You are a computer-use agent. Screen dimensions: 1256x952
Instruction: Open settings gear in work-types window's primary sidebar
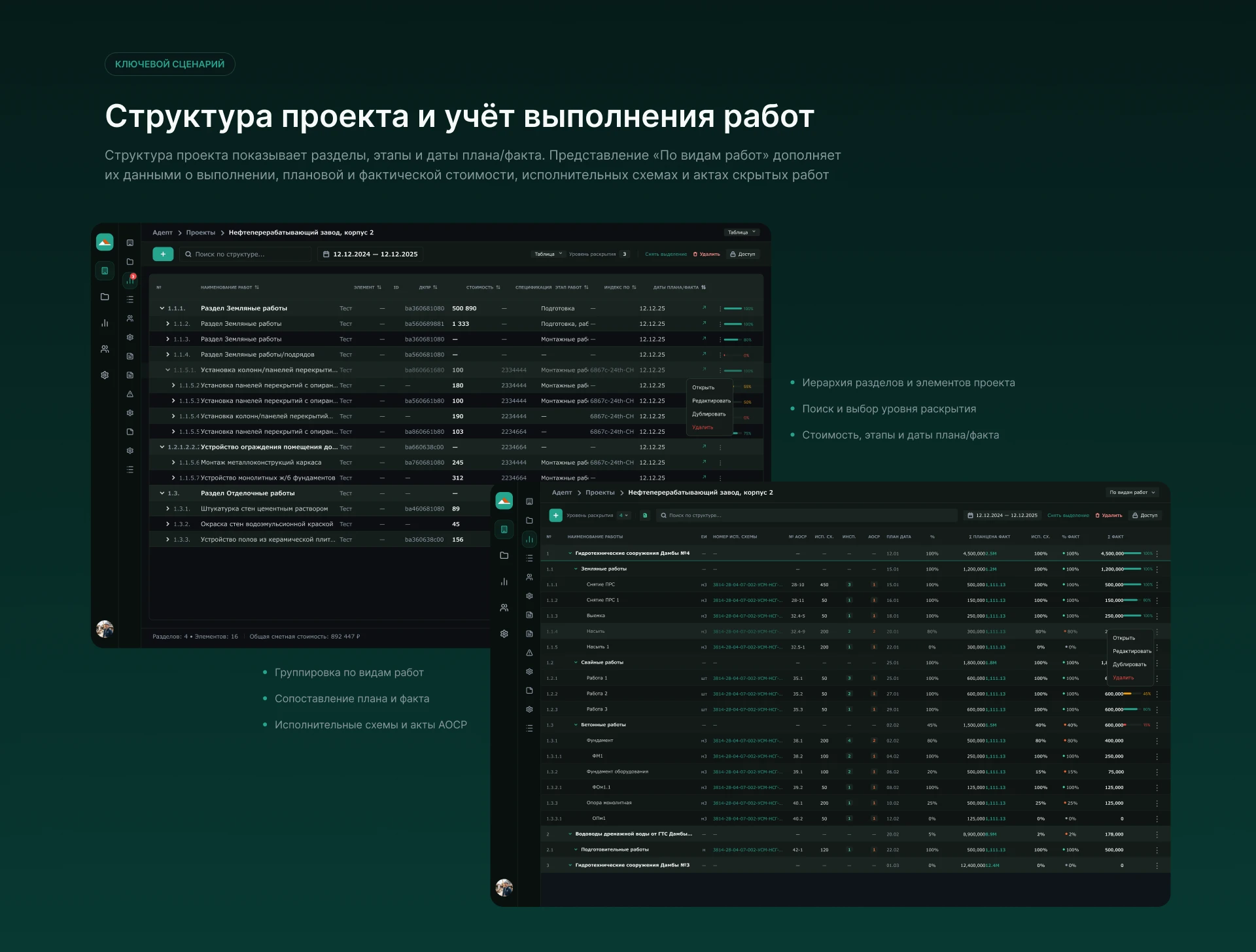click(x=504, y=634)
